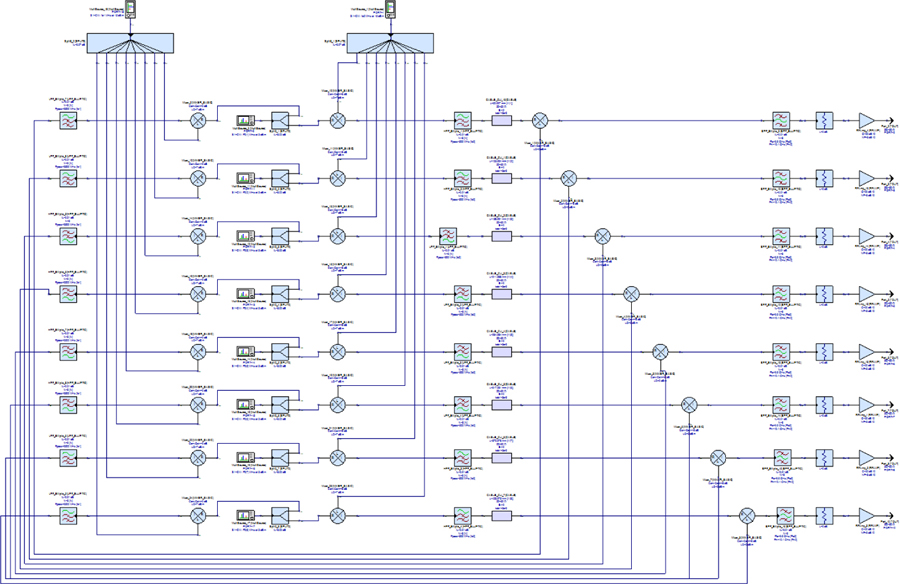Select the top row output amplifier triangle
The width and height of the screenshot is (900, 584).
(865, 121)
